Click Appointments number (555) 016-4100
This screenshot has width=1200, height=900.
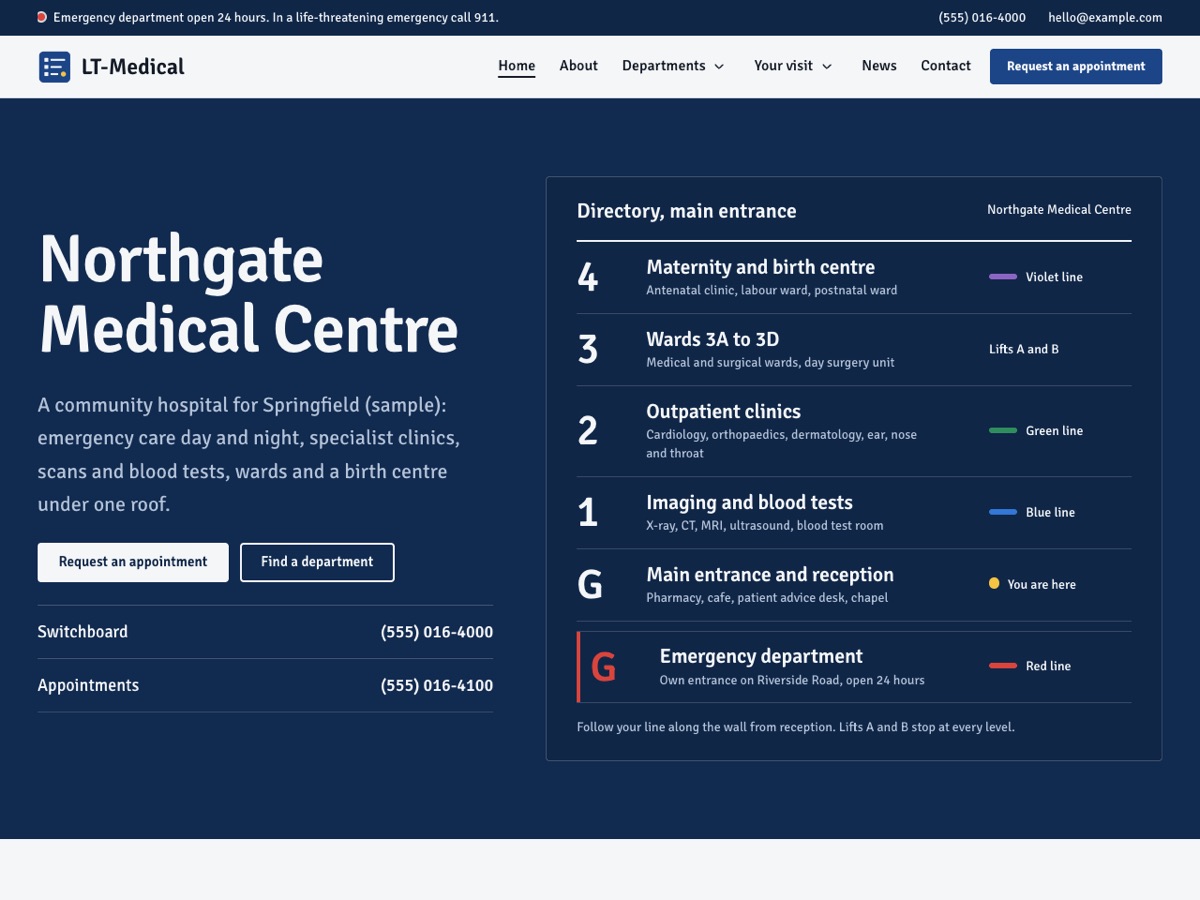tap(436, 686)
